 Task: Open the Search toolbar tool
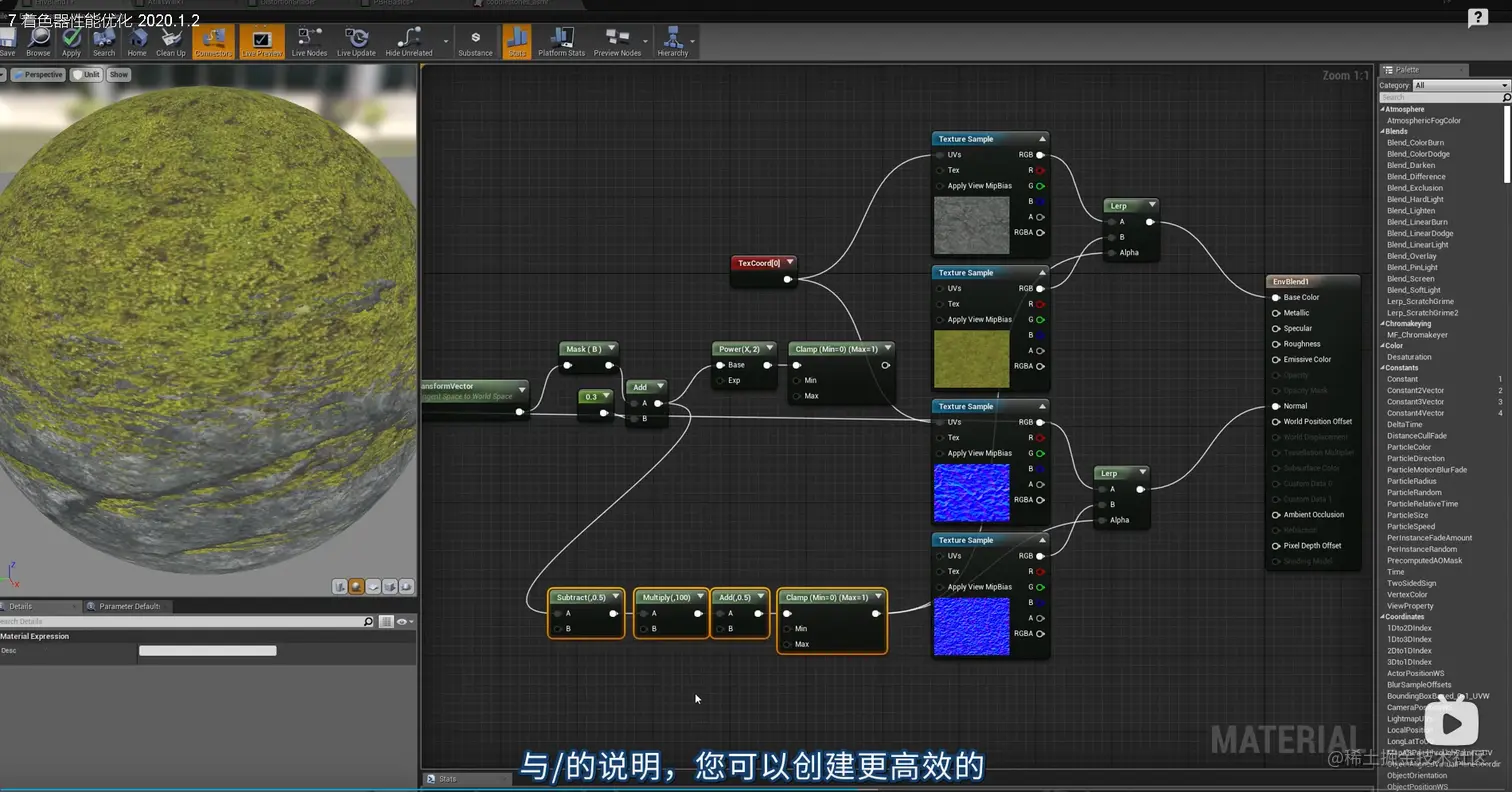click(104, 41)
